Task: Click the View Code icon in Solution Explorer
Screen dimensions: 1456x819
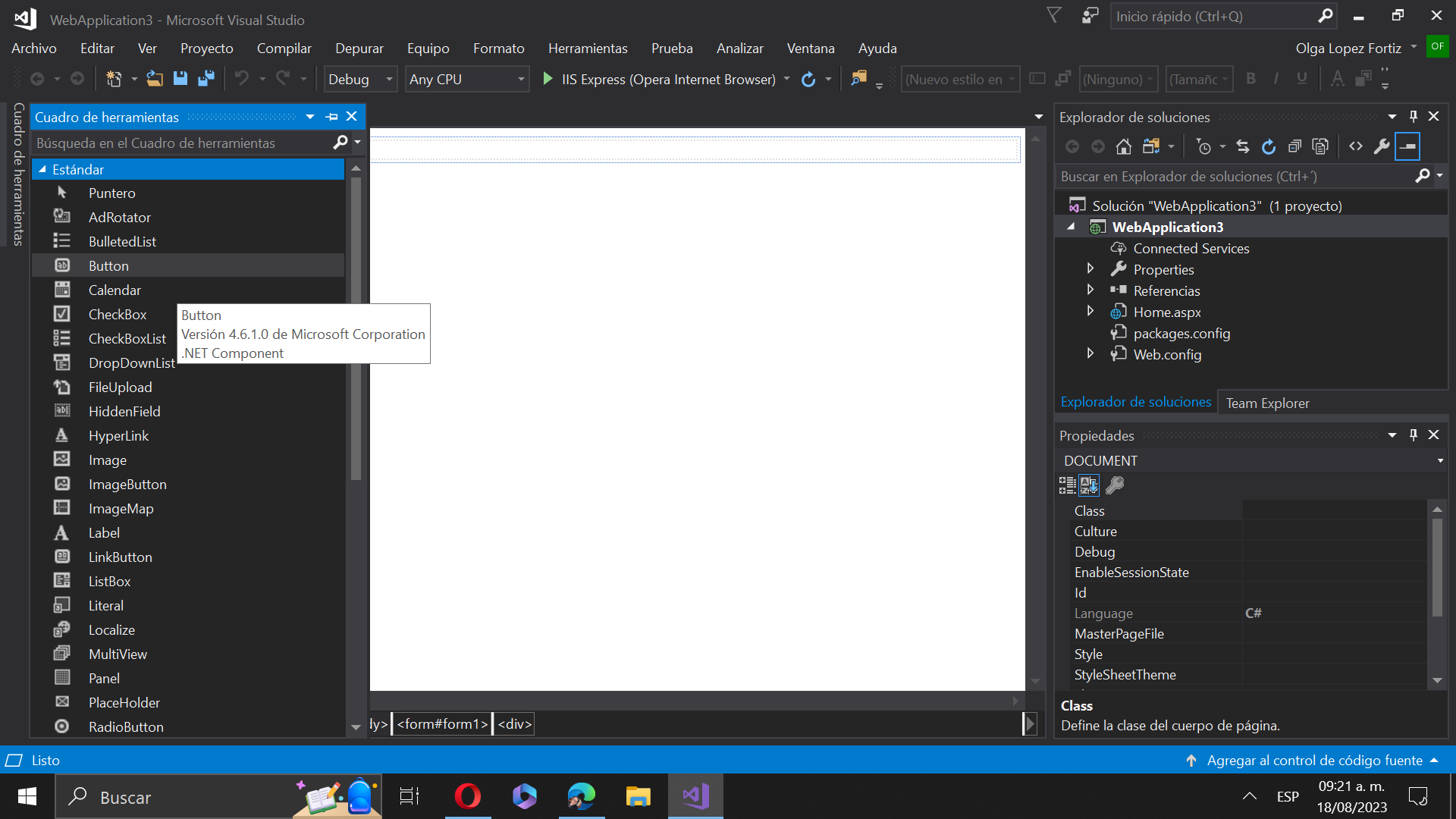Action: (x=1356, y=146)
